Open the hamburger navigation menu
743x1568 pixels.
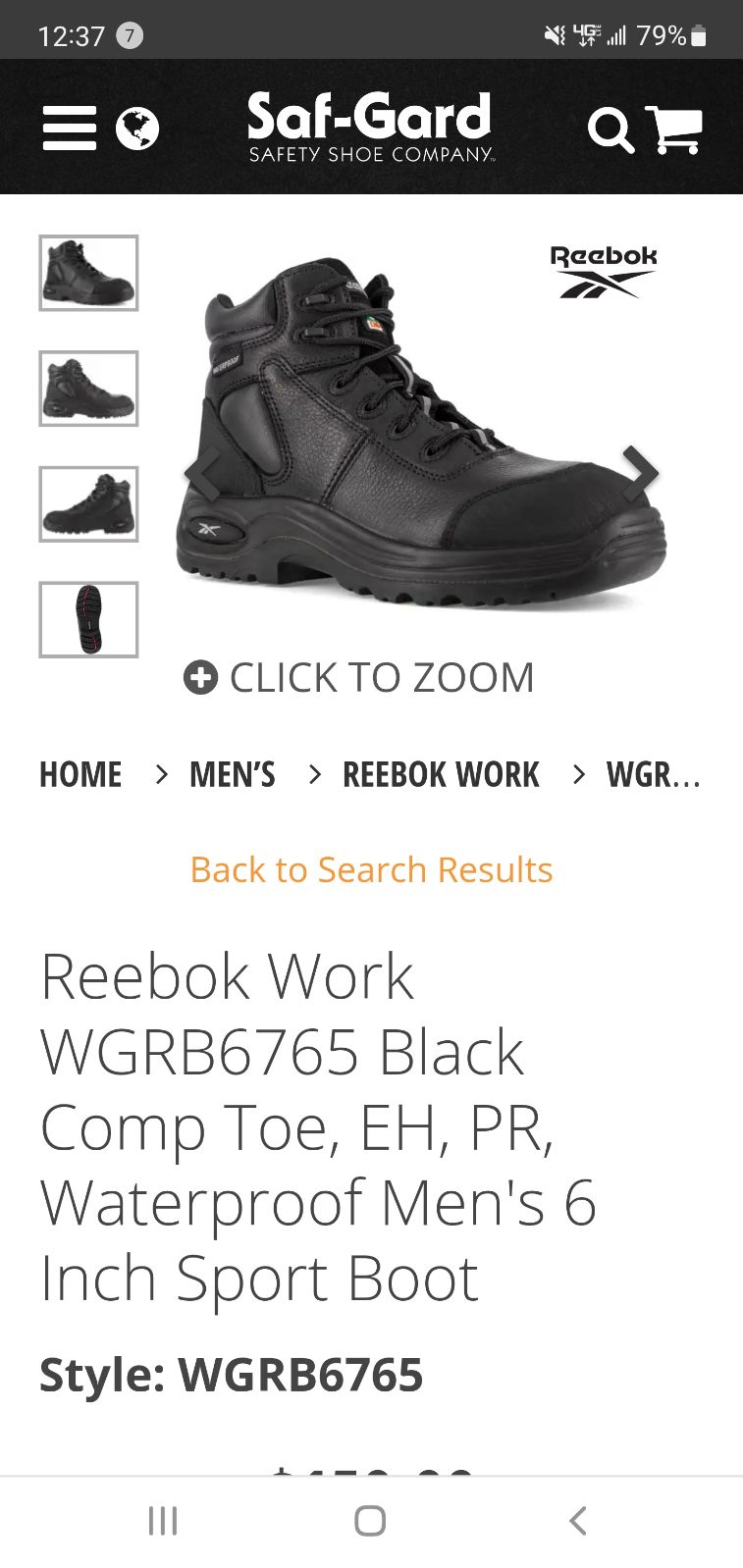[70, 129]
